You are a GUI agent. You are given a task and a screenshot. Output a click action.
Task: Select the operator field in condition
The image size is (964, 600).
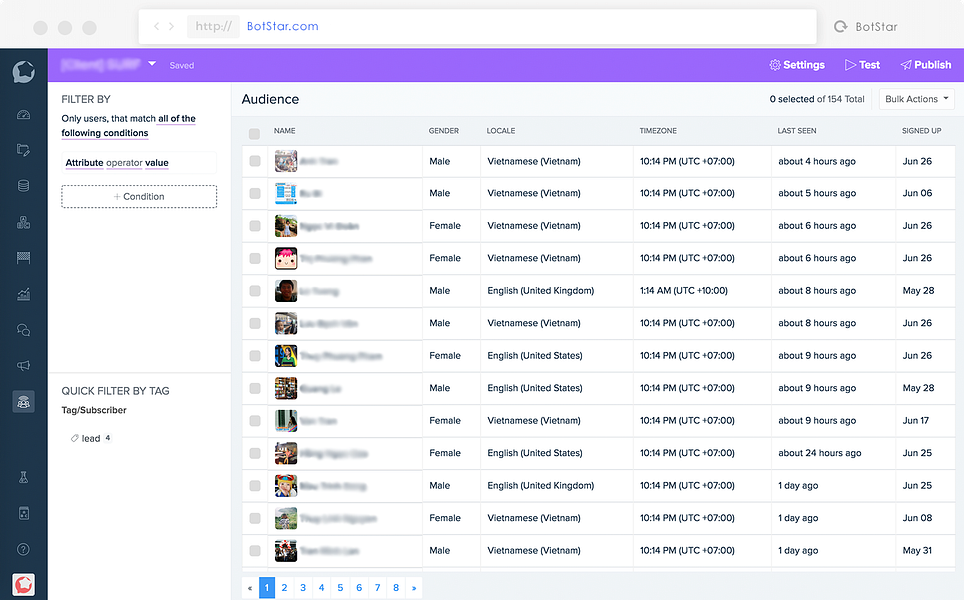[124, 163]
